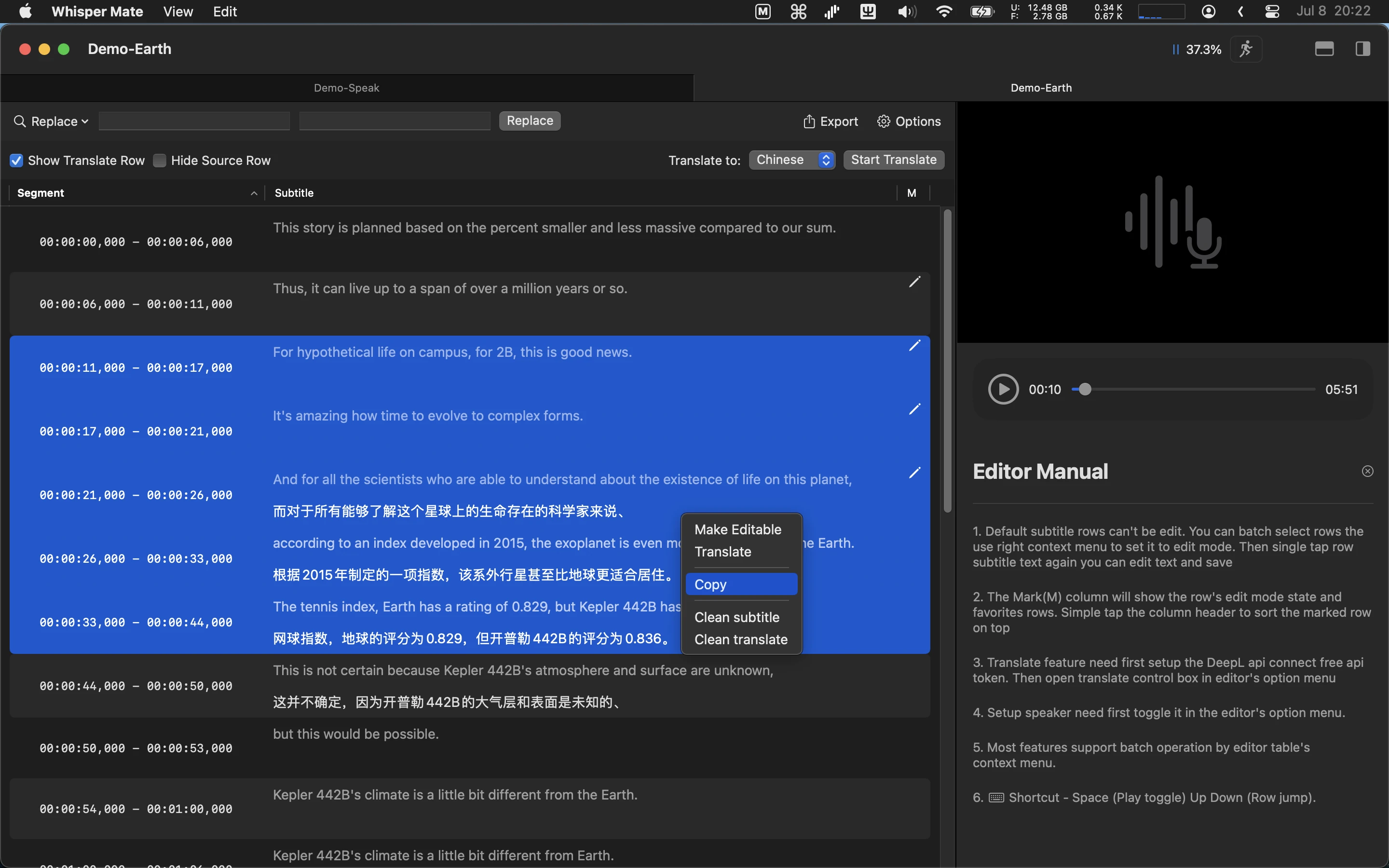Click pencil icon on the 00:00:17,000 row
Screen dimensions: 1389x868
(x=915, y=409)
